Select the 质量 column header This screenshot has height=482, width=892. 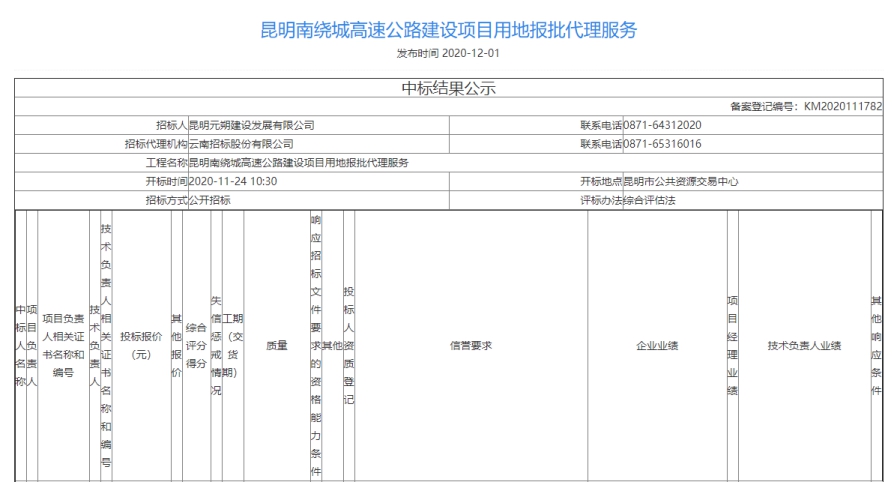coord(277,345)
